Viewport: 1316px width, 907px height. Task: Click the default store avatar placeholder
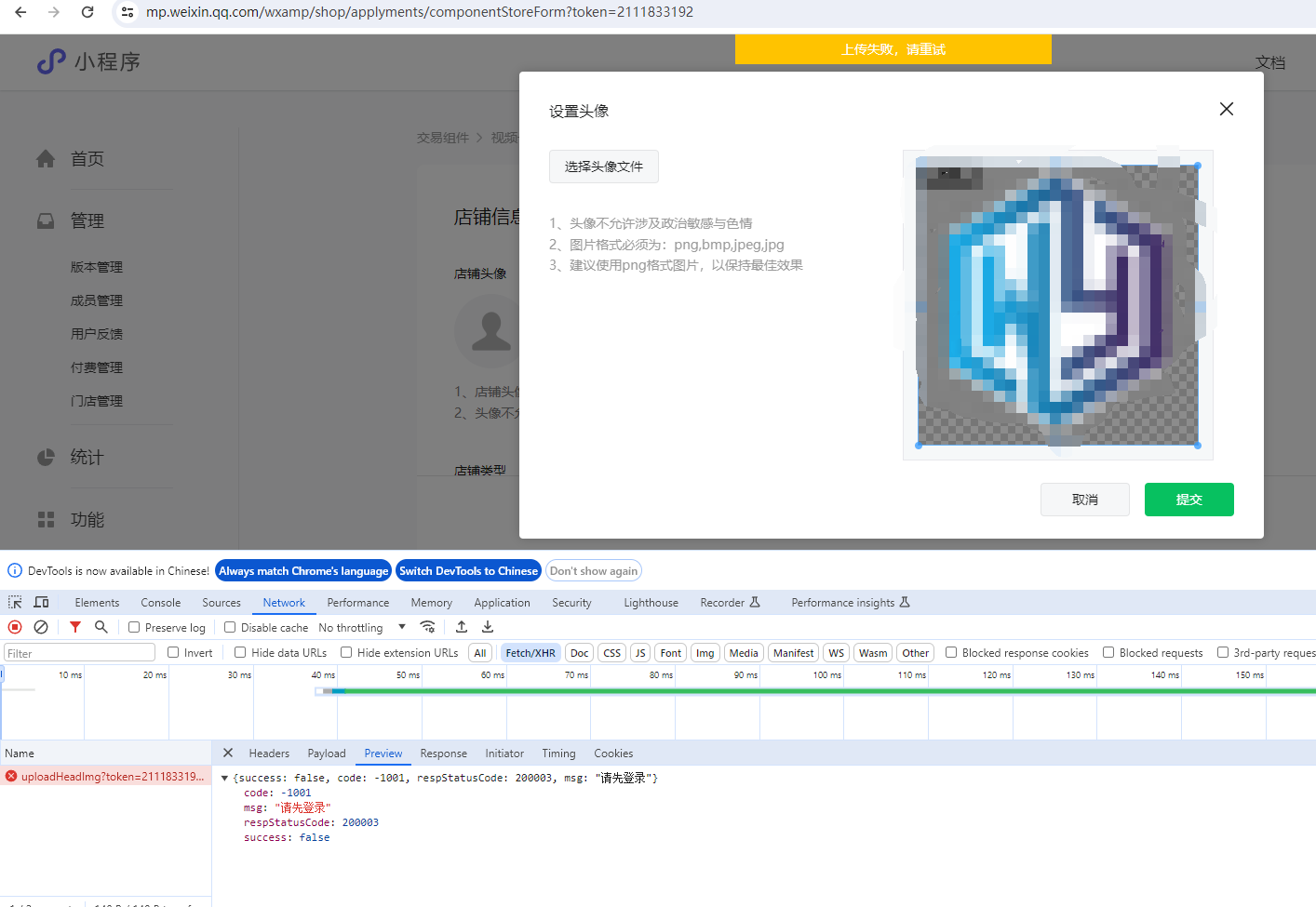tap(490, 331)
